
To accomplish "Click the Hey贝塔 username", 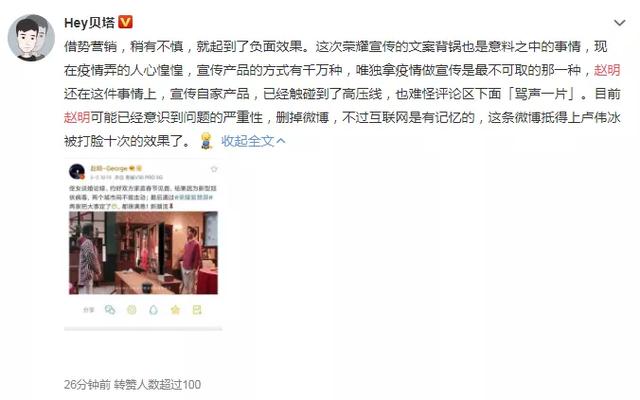I will [x=89, y=22].
